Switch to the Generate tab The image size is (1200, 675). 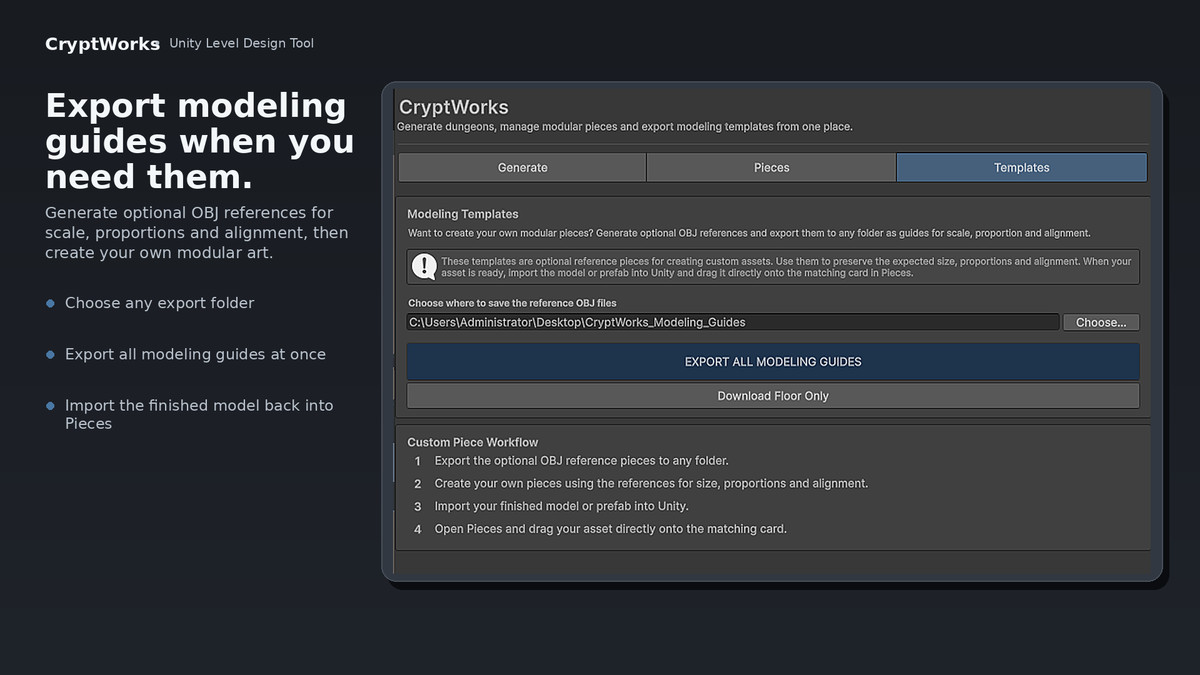(x=522, y=167)
